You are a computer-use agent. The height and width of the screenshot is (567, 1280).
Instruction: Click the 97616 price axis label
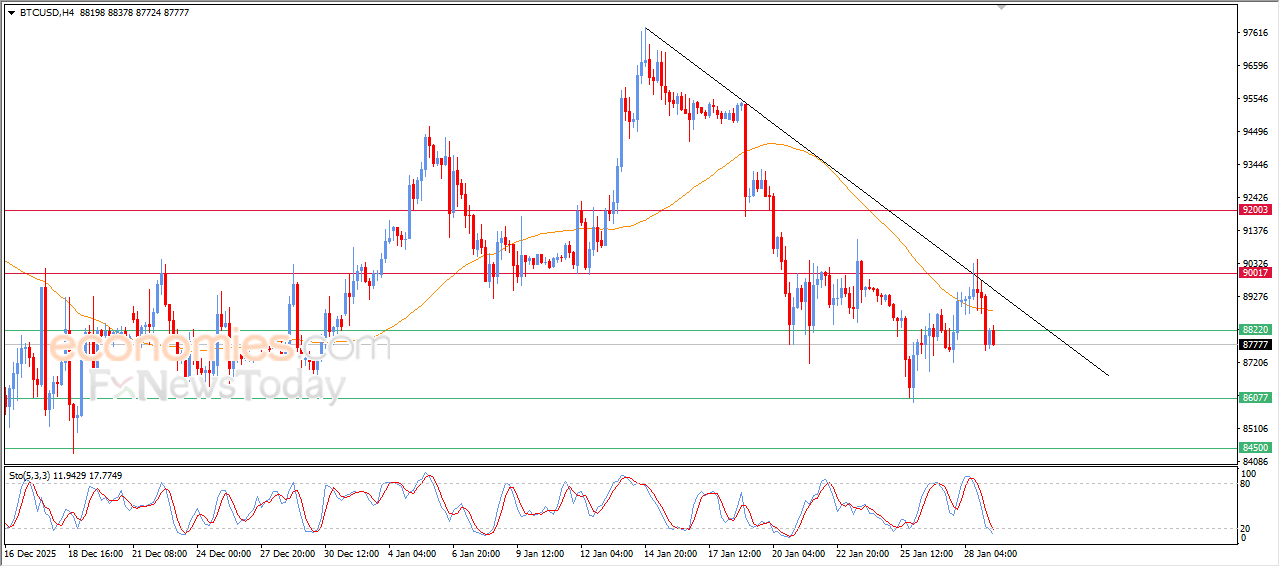click(x=1255, y=33)
